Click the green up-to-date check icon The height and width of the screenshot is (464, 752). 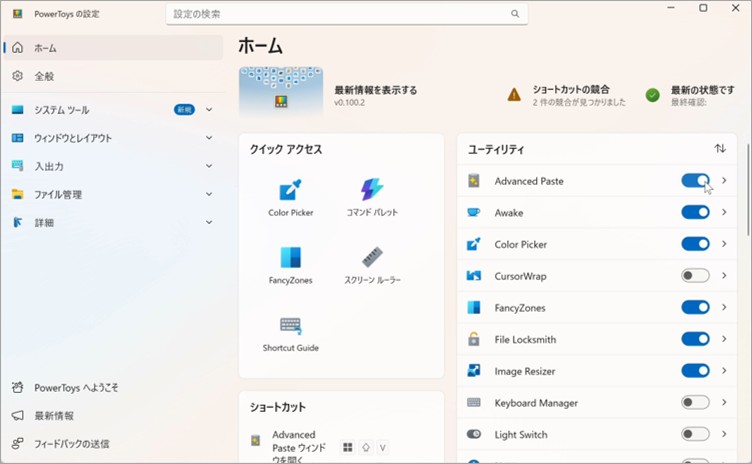[652, 95]
